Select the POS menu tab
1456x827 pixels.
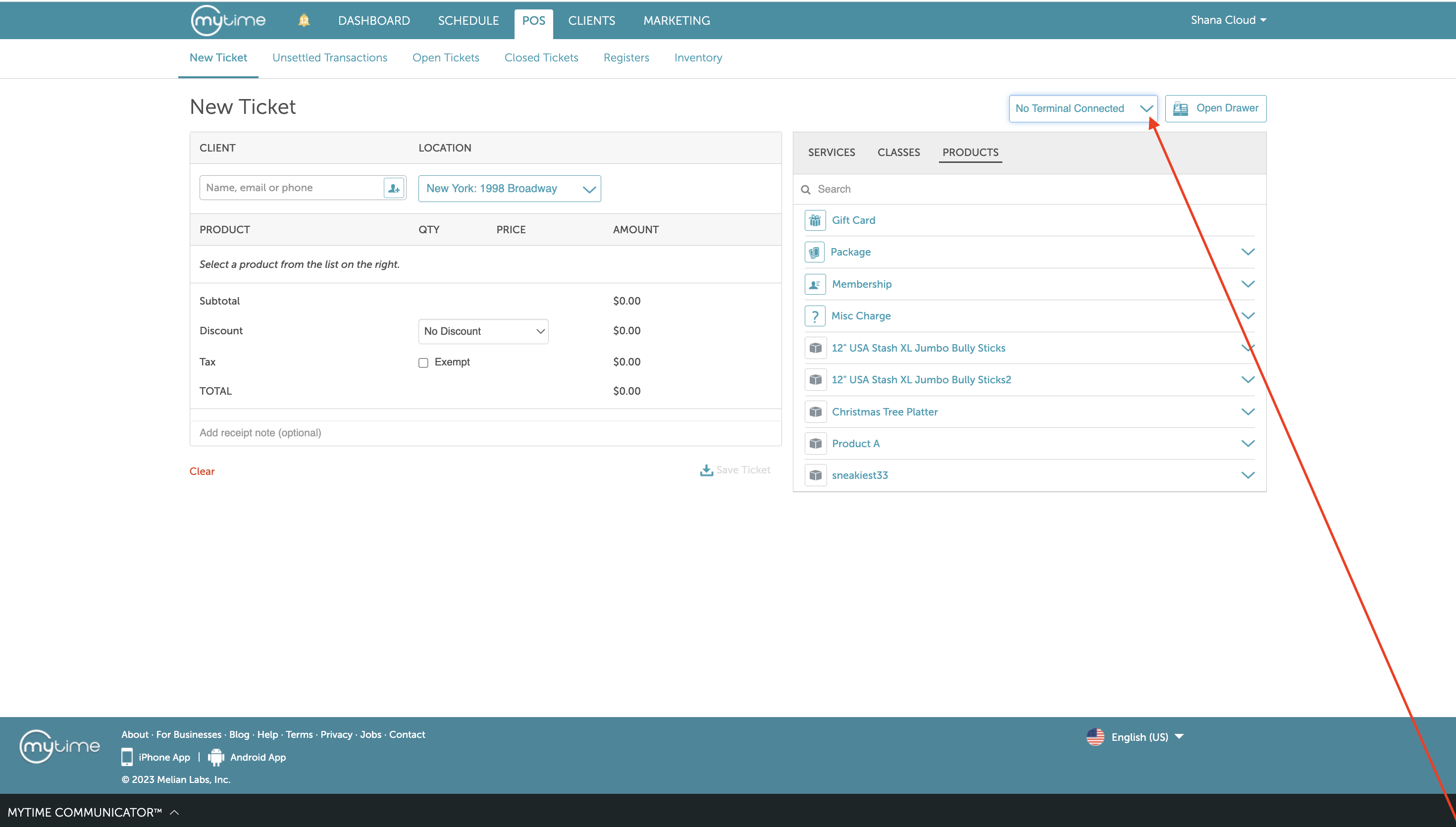pos(533,23)
